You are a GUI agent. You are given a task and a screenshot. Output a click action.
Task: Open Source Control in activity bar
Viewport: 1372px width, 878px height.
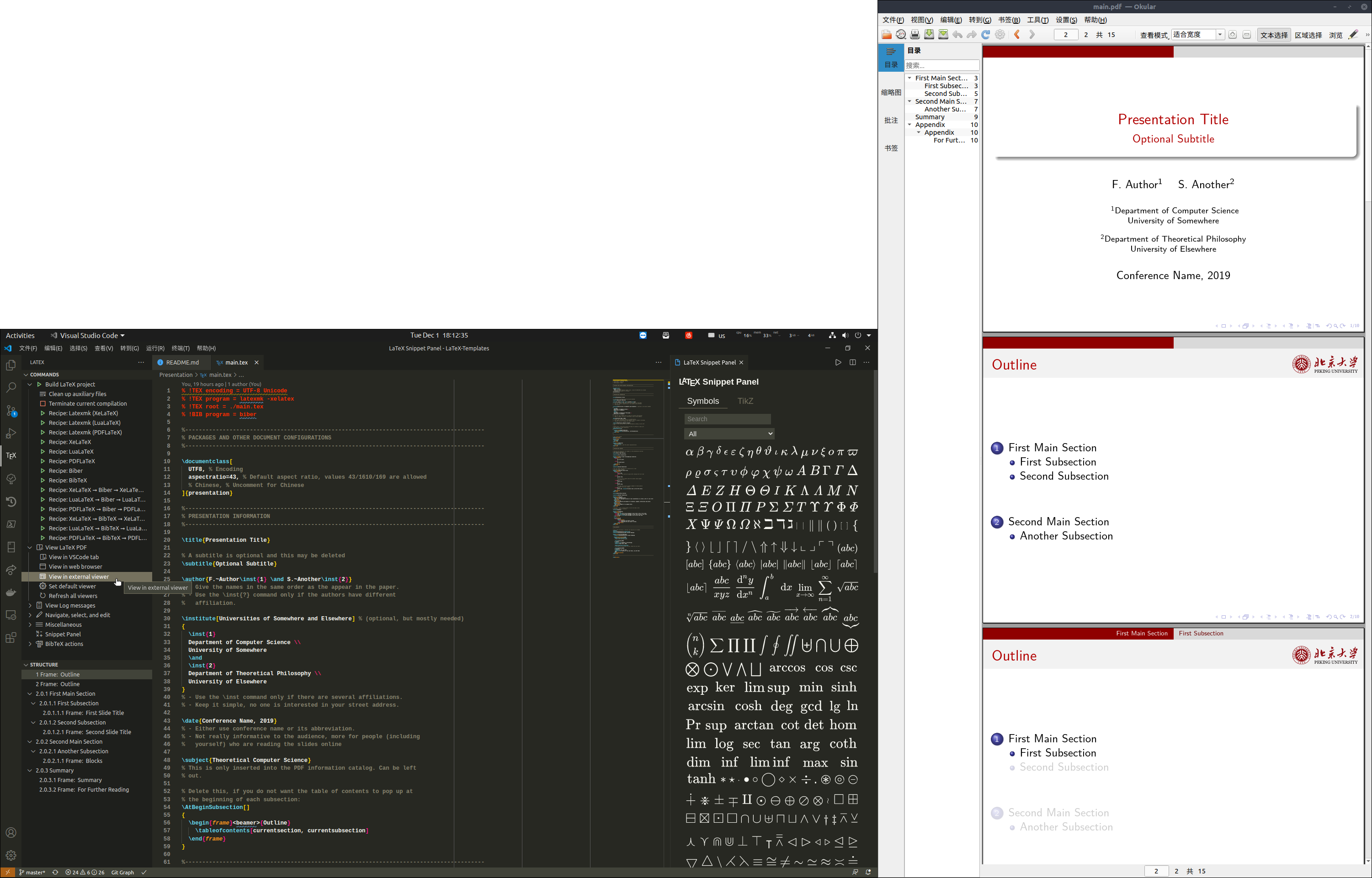pos(11,411)
